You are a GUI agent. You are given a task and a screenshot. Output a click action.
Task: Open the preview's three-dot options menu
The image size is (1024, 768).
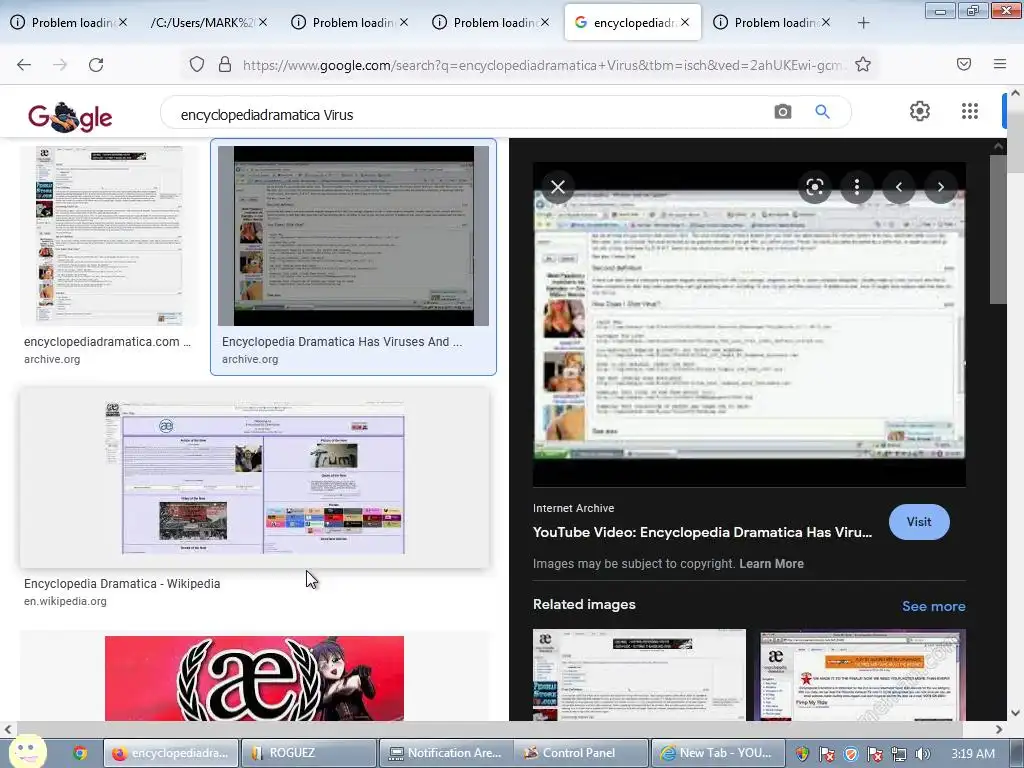point(857,187)
